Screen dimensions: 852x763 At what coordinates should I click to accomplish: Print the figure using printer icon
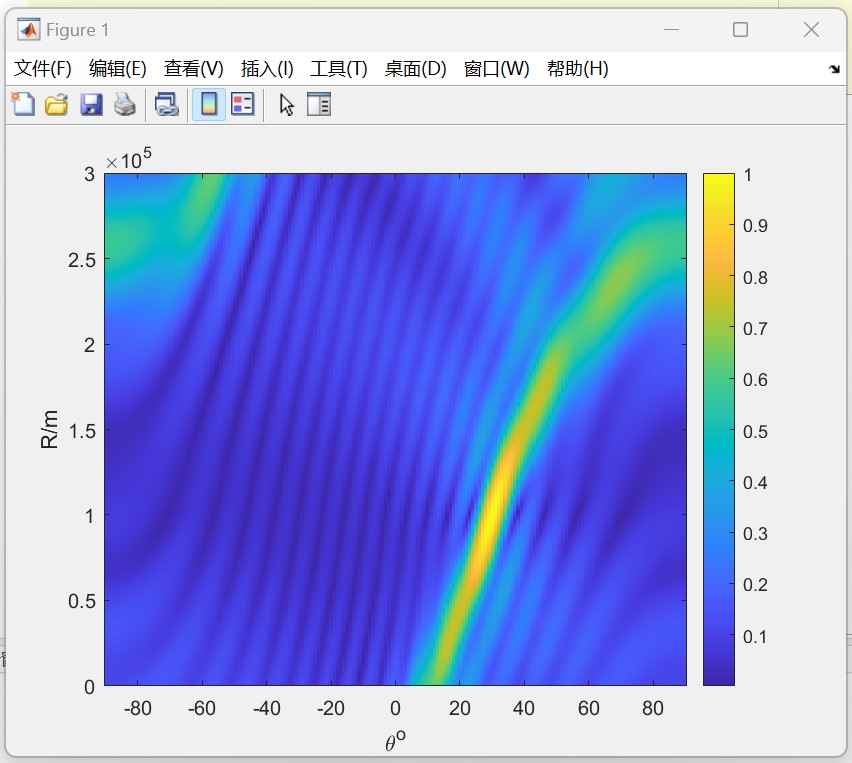pos(125,104)
